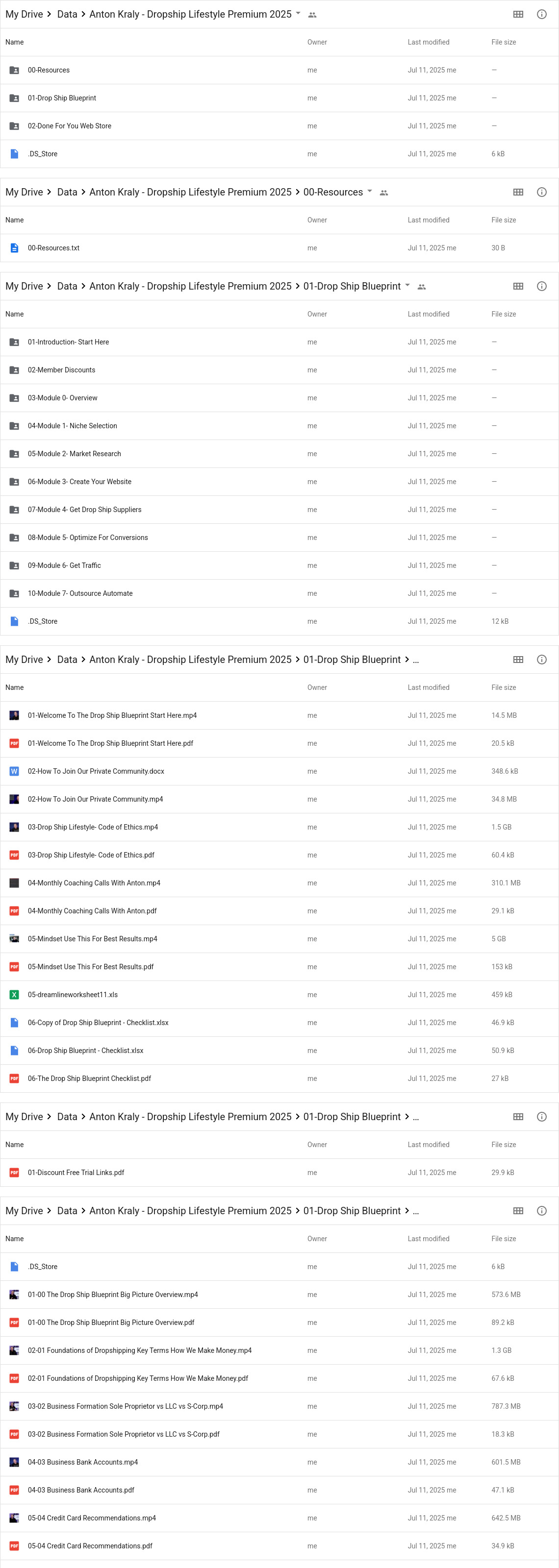Click folder icon for 06-Module 3- Create Your Website

pyautogui.click(x=14, y=482)
